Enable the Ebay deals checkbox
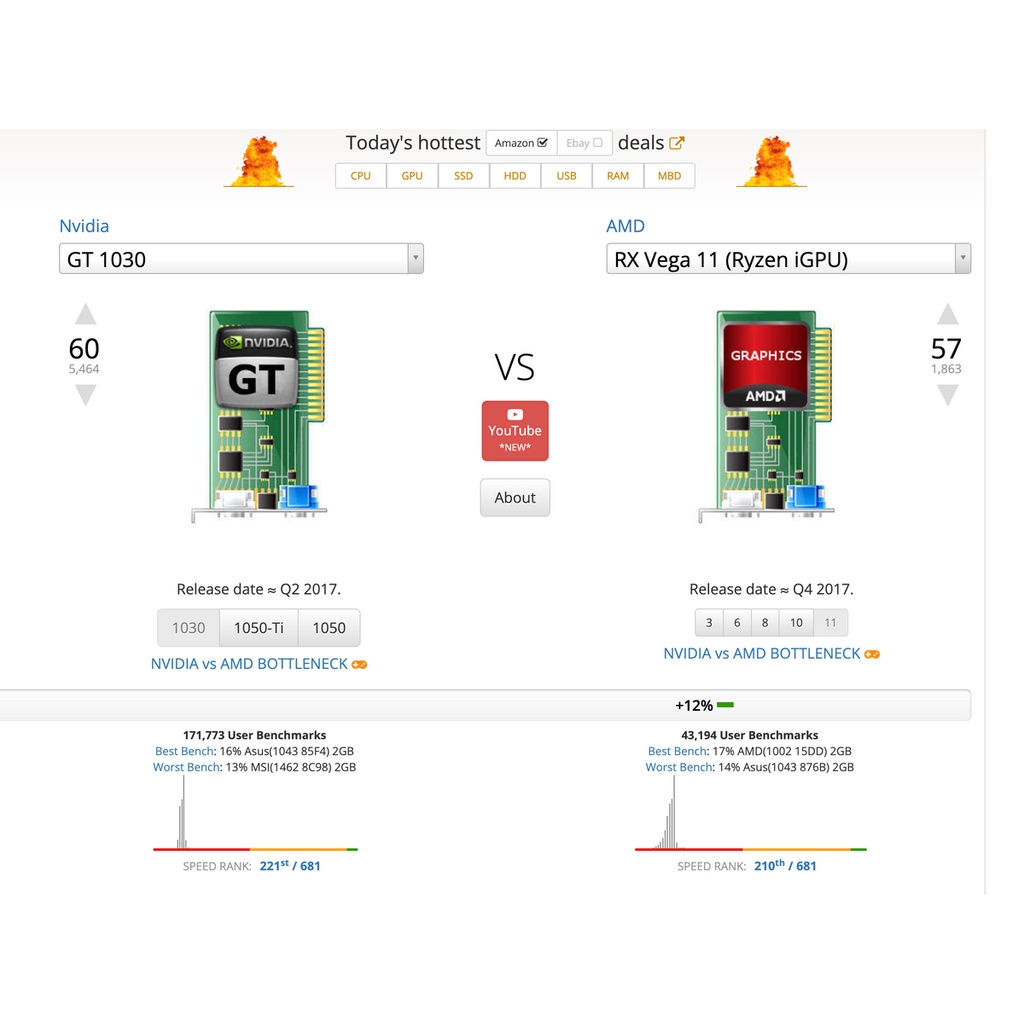The image size is (1024, 1024). (x=598, y=142)
